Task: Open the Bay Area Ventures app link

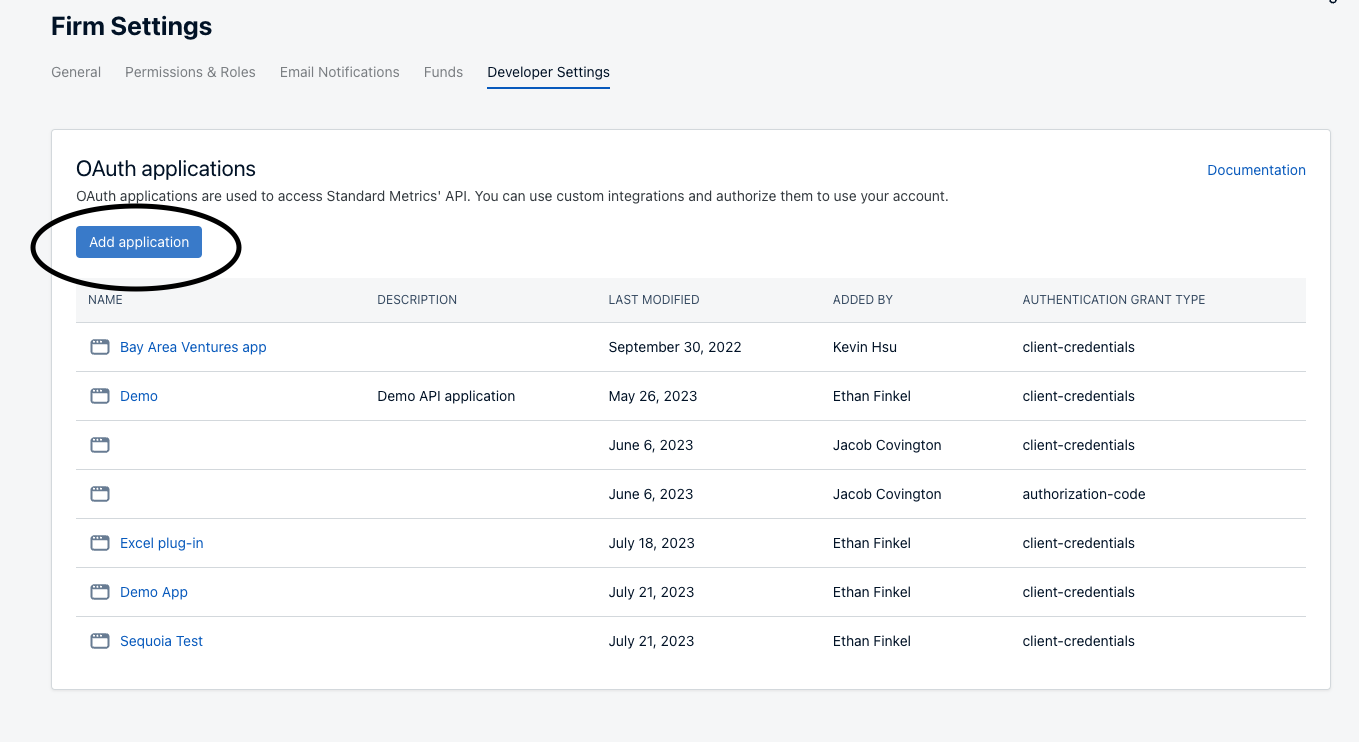Action: pos(193,347)
